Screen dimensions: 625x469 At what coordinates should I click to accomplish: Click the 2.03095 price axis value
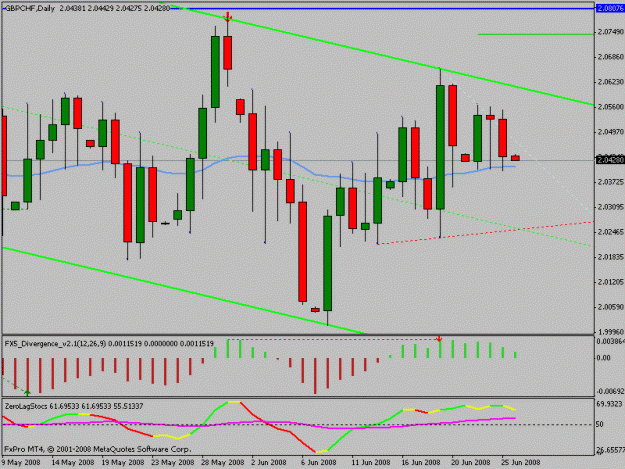pyautogui.click(x=611, y=207)
